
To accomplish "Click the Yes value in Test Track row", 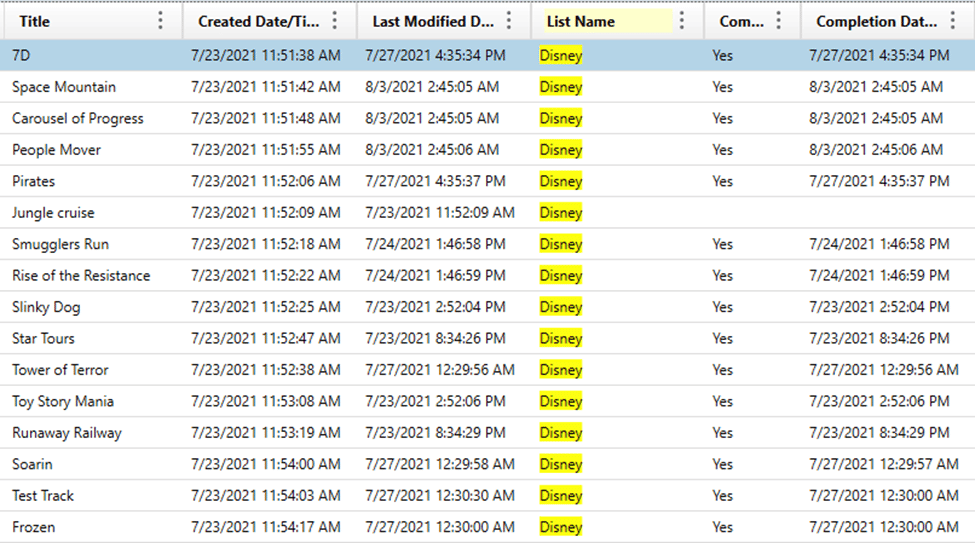I will tap(723, 496).
